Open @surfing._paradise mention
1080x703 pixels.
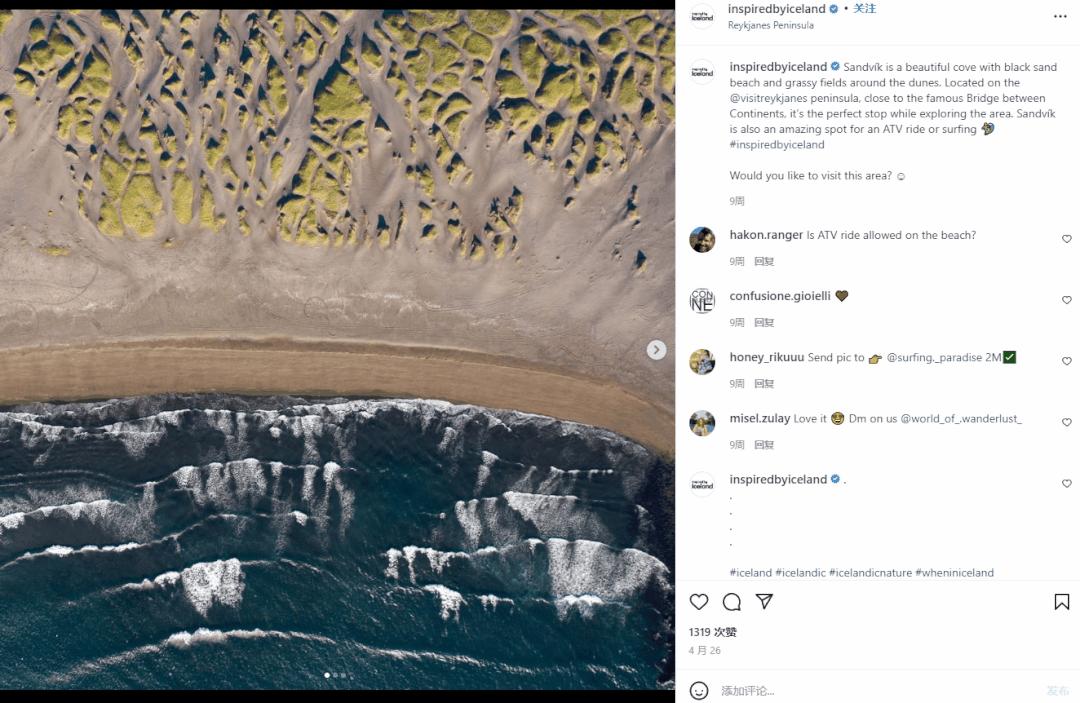coord(934,357)
